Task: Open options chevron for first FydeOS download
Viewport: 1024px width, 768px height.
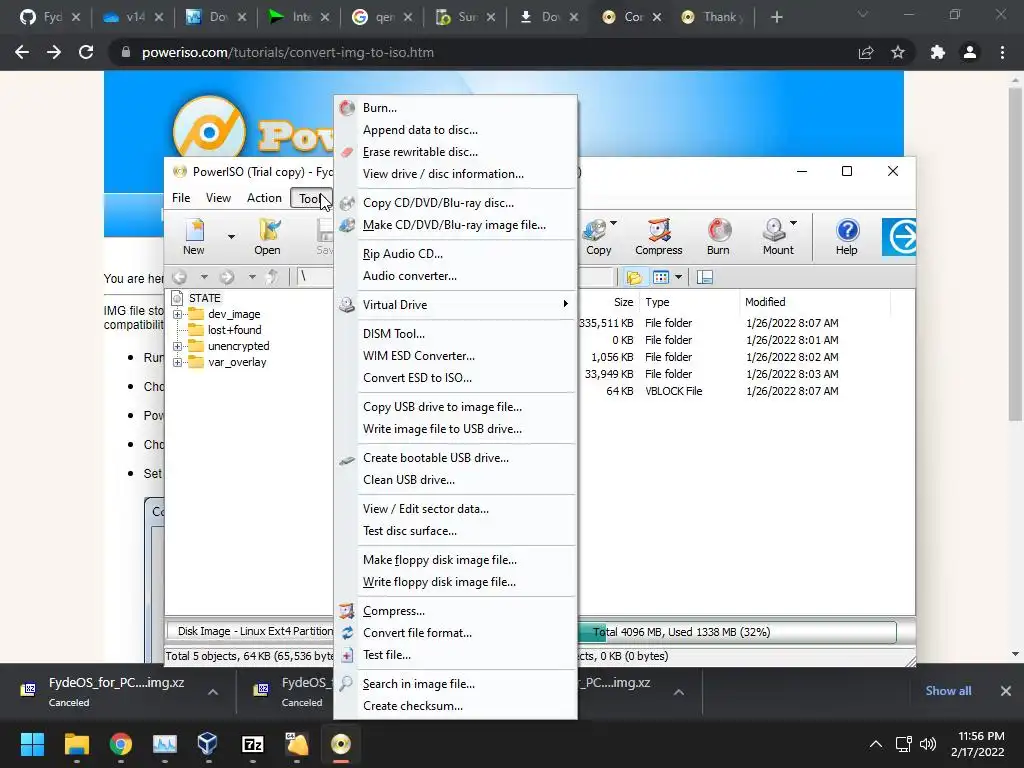Action: click(213, 692)
